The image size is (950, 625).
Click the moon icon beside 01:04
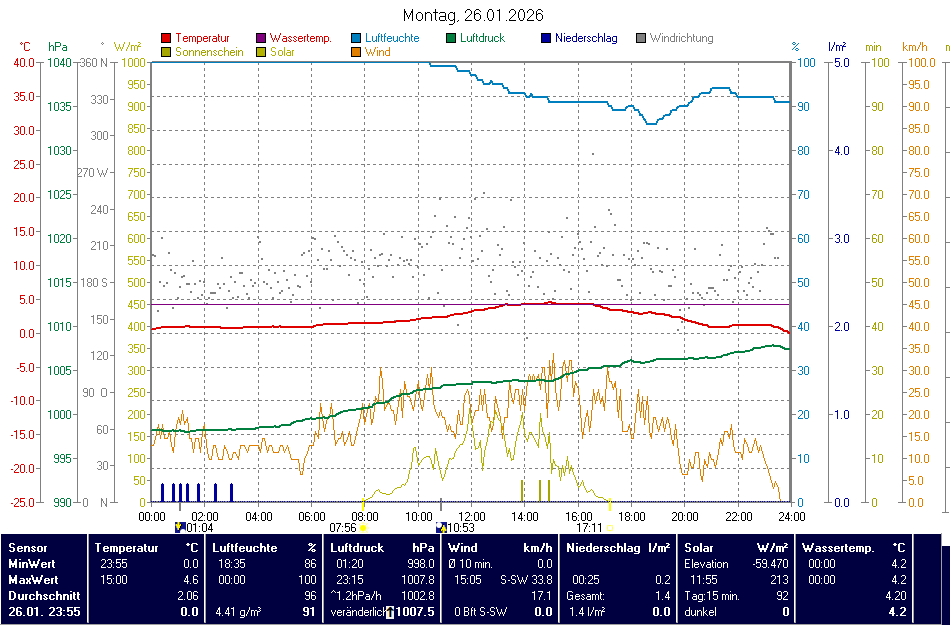coord(179,527)
